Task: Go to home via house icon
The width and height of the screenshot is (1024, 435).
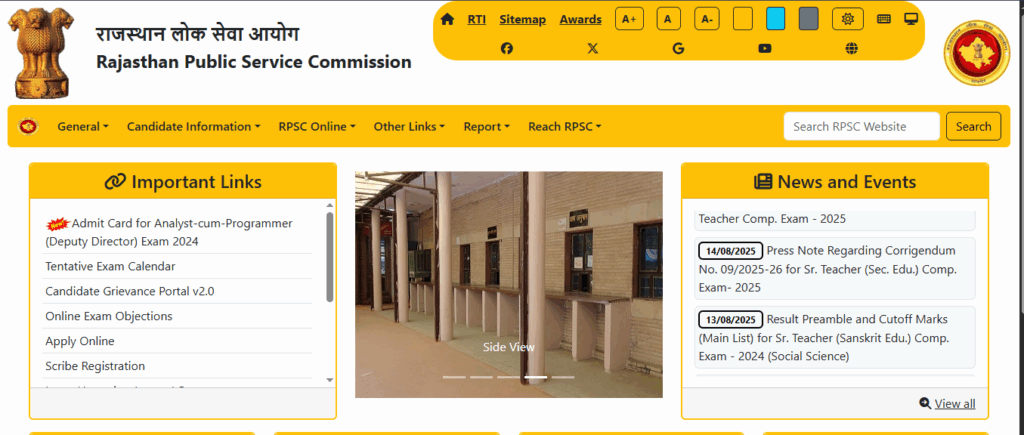Action: tap(447, 19)
